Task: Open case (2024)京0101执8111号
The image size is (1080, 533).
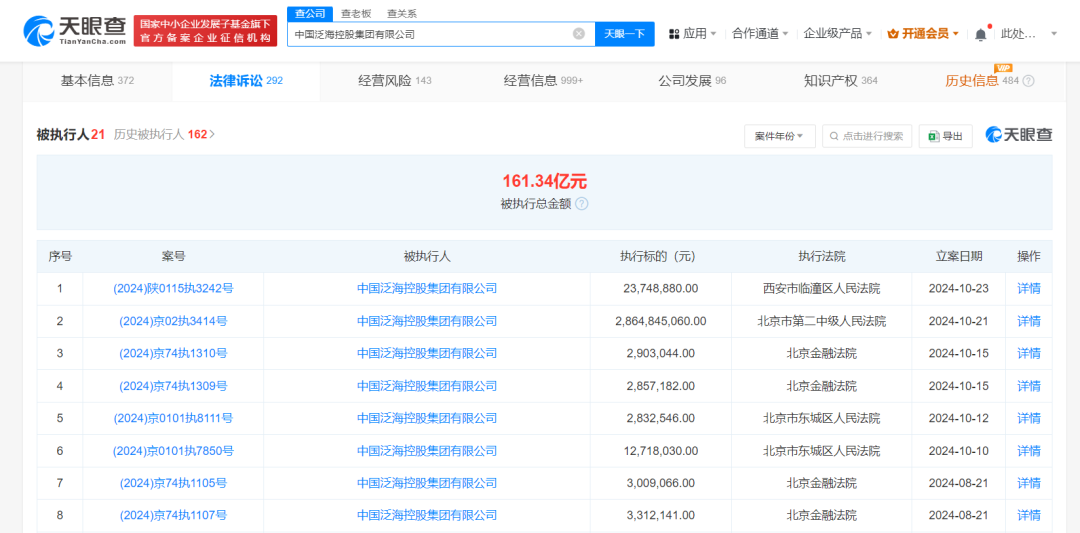Action: [x=173, y=418]
